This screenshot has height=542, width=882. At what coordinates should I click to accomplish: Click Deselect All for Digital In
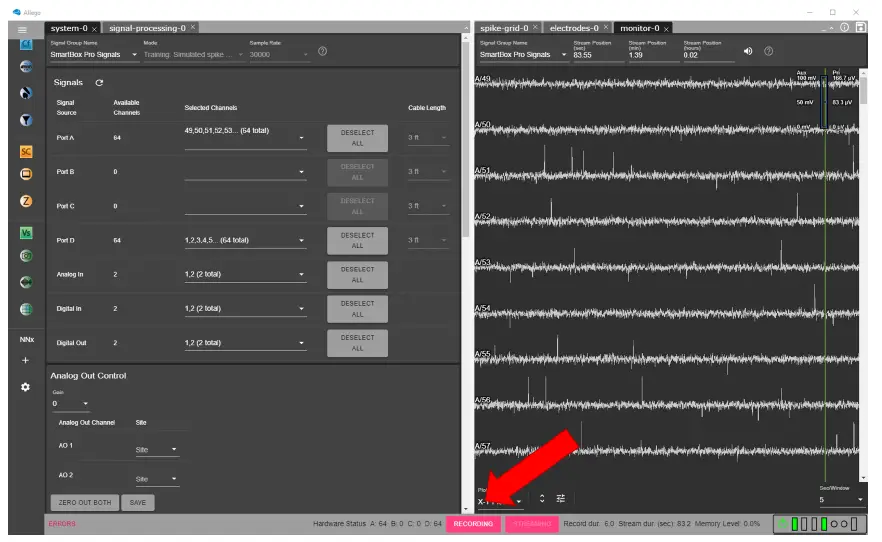point(357,309)
